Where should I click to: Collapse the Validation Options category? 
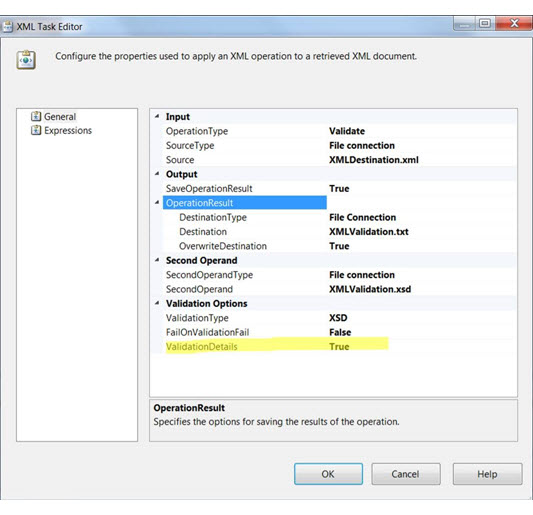click(x=157, y=303)
